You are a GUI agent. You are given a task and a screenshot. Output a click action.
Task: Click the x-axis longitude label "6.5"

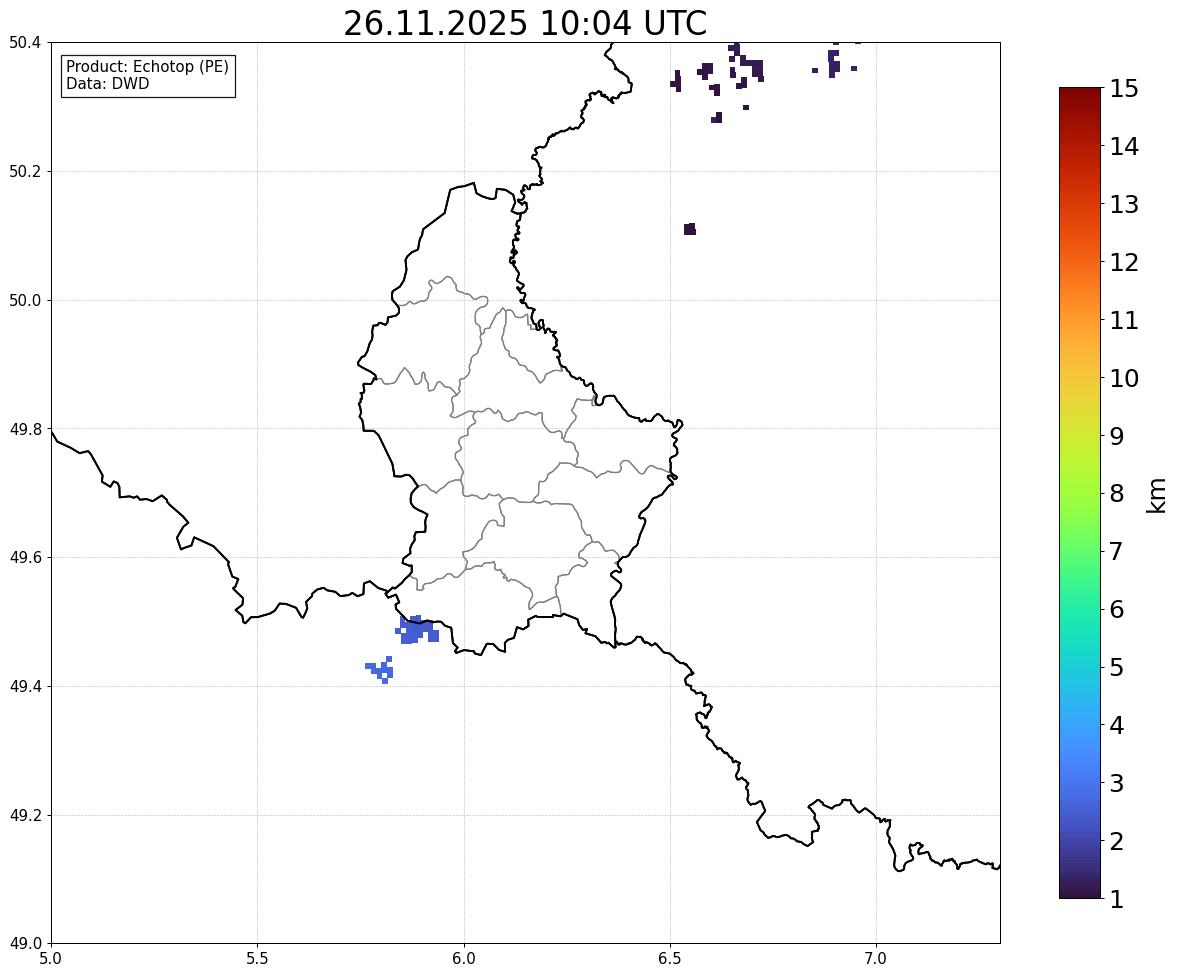pyautogui.click(x=670, y=959)
